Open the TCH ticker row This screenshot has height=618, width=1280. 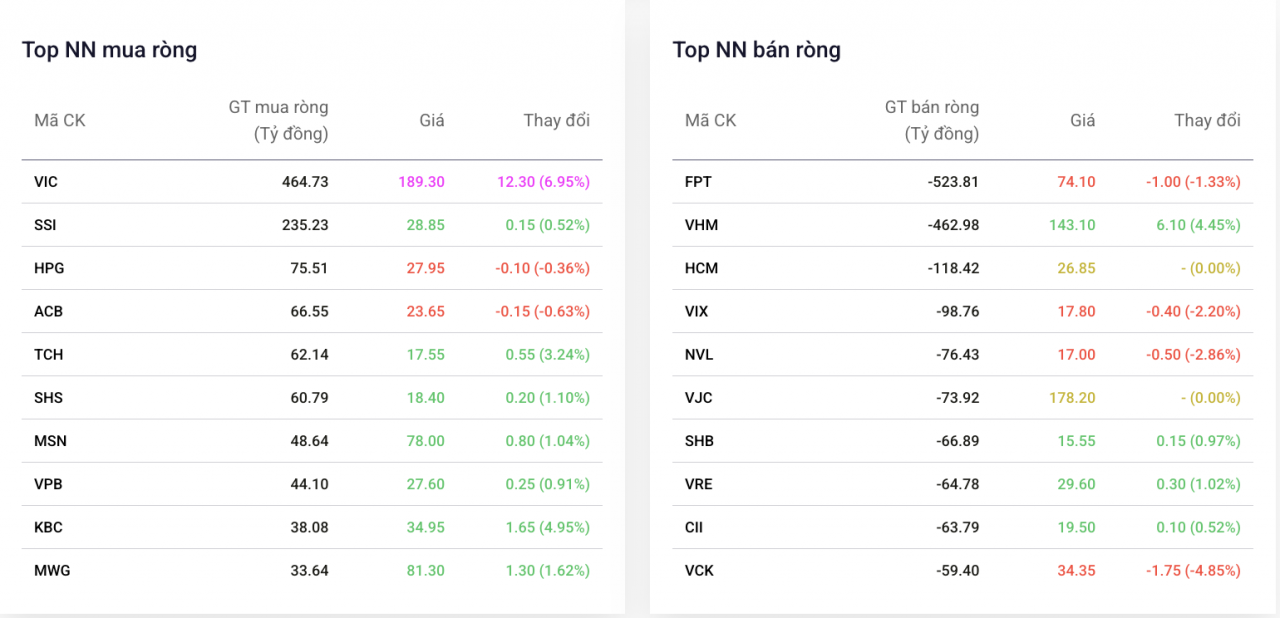(x=48, y=354)
